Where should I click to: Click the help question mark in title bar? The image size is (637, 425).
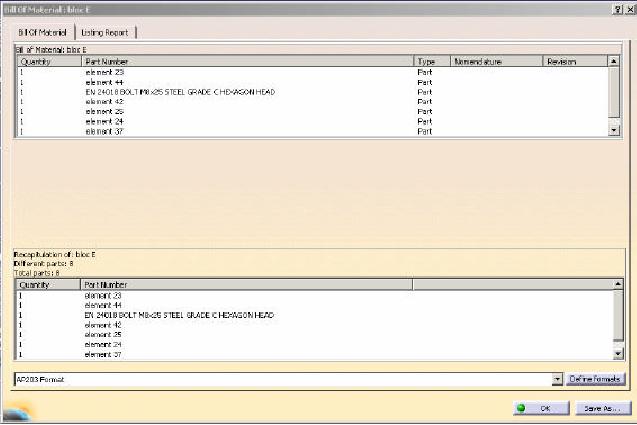coord(615,8)
